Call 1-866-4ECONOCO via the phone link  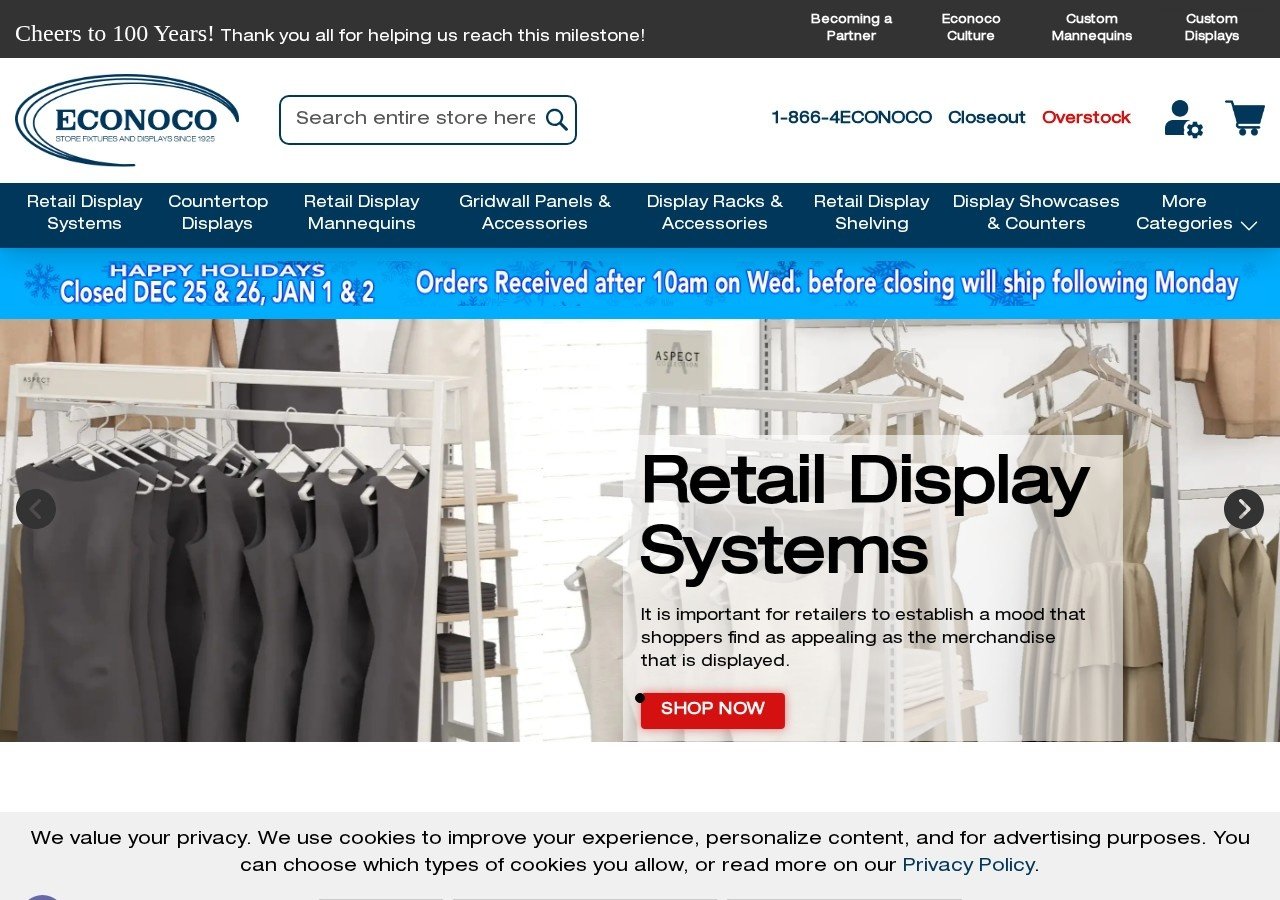click(x=851, y=117)
